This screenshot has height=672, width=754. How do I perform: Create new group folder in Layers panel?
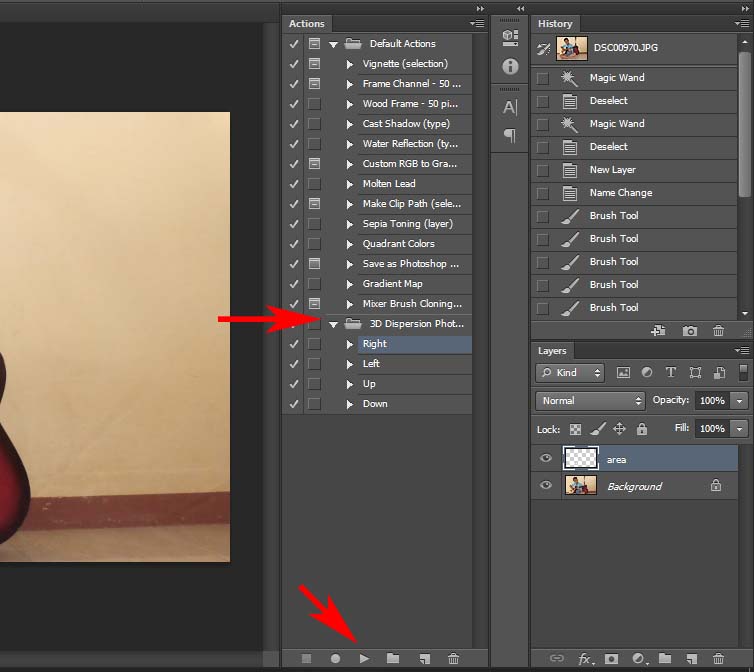pyautogui.click(x=665, y=658)
